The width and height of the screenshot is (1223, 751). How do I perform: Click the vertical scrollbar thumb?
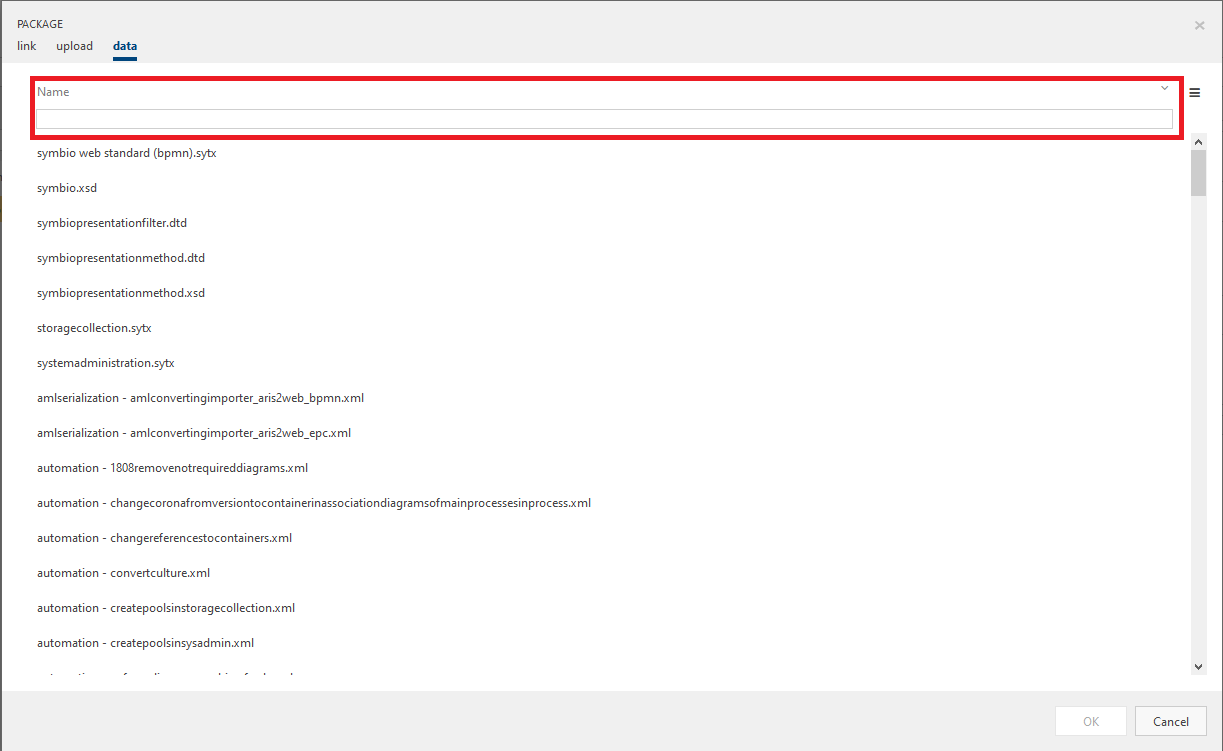[x=1198, y=173]
